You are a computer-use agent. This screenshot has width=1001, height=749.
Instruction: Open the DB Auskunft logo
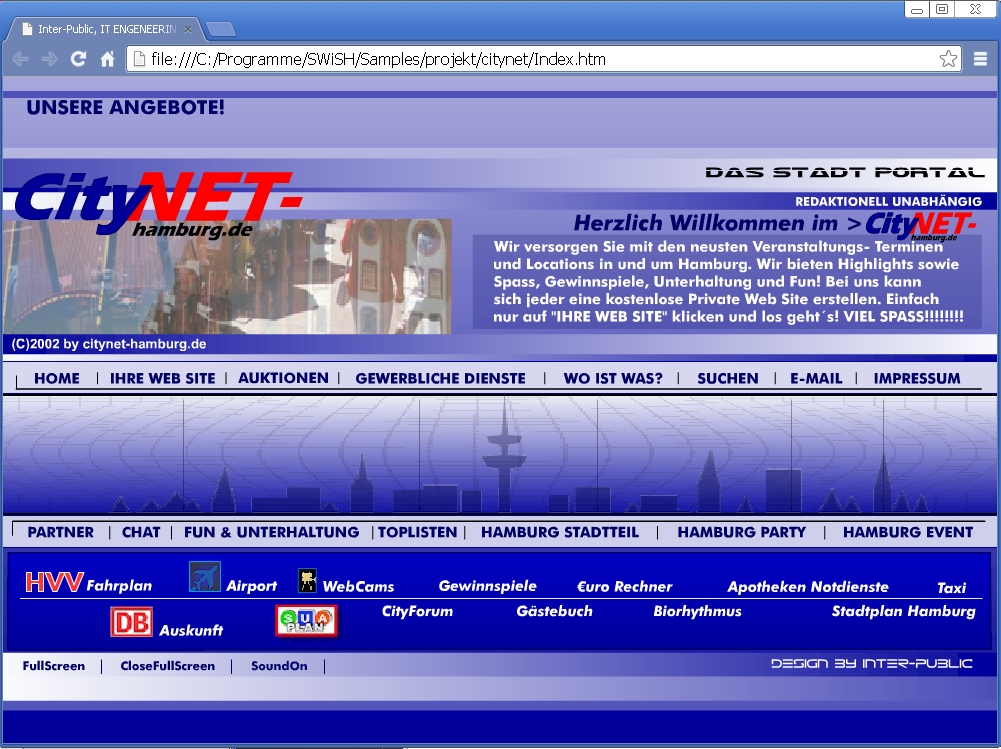(131, 622)
